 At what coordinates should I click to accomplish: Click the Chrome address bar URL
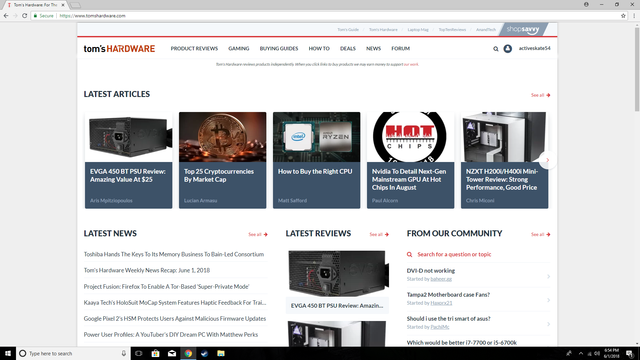click(92, 16)
